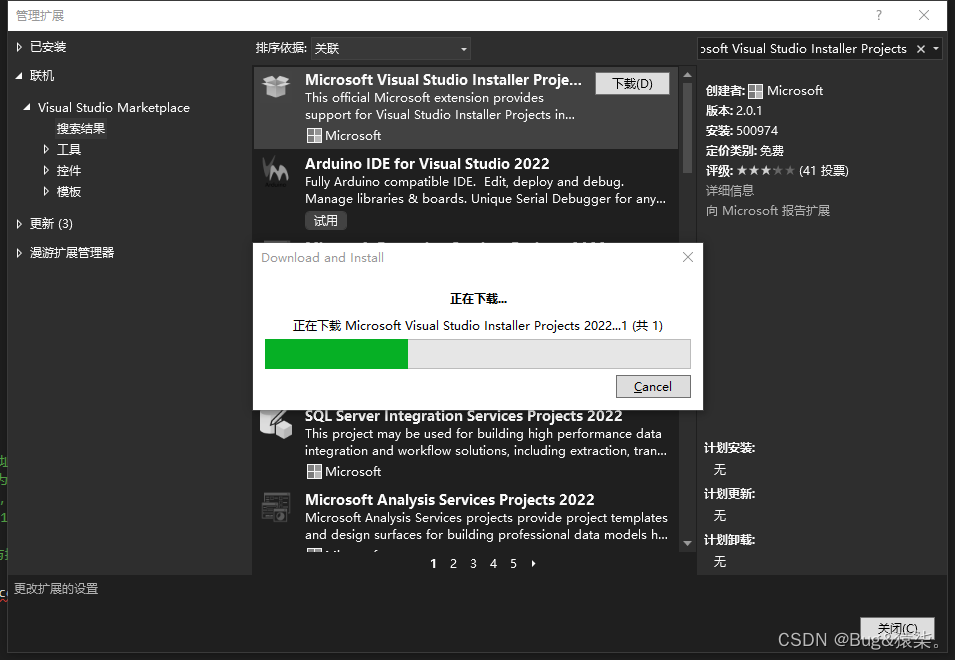Open the 详细信息 link

(730, 191)
